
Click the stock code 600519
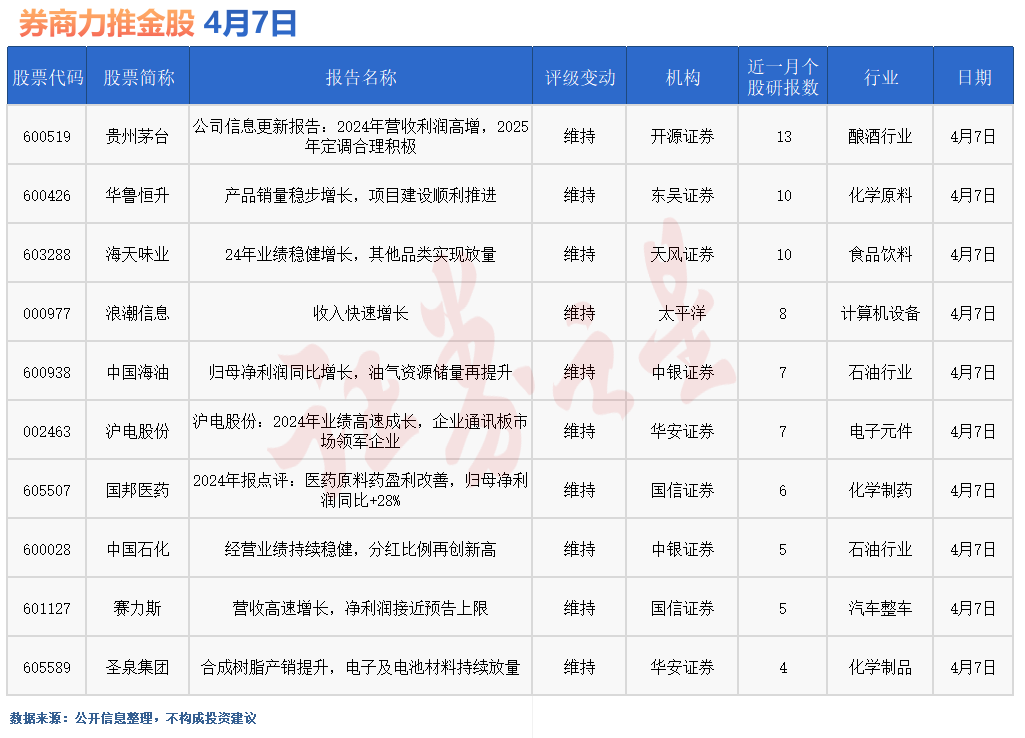pos(46,135)
